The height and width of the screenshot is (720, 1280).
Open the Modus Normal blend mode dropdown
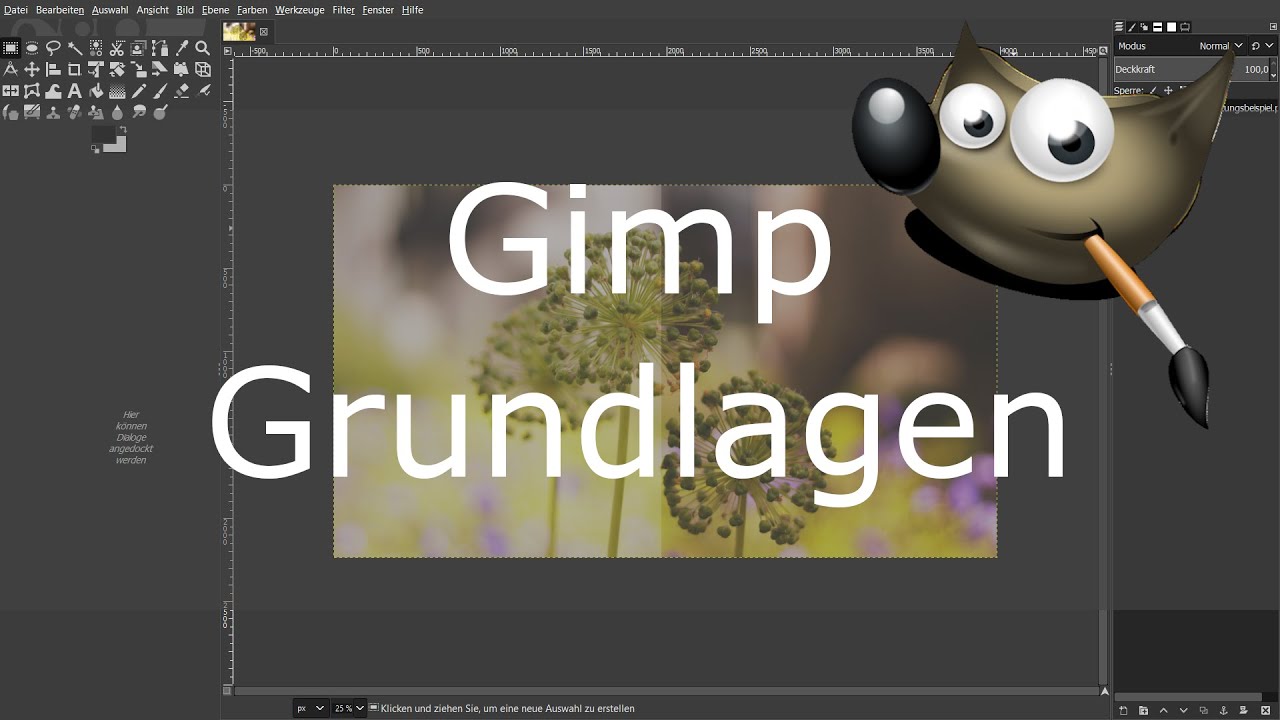(1180, 46)
